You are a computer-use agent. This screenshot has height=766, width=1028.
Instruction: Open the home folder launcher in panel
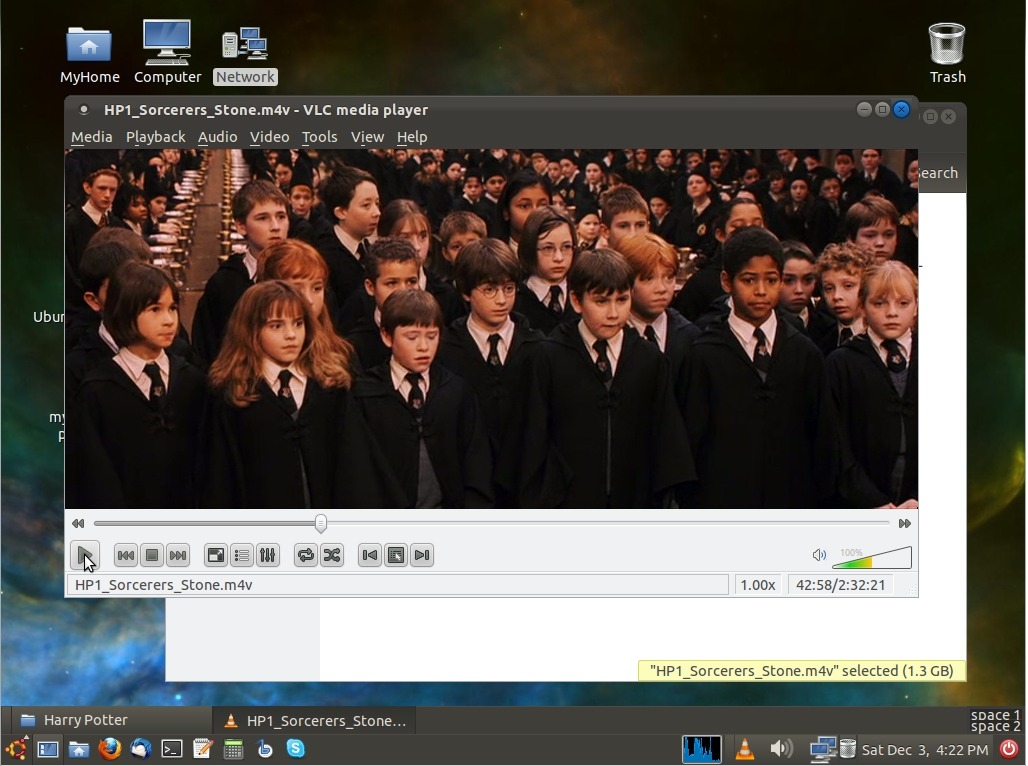pyautogui.click(x=79, y=749)
